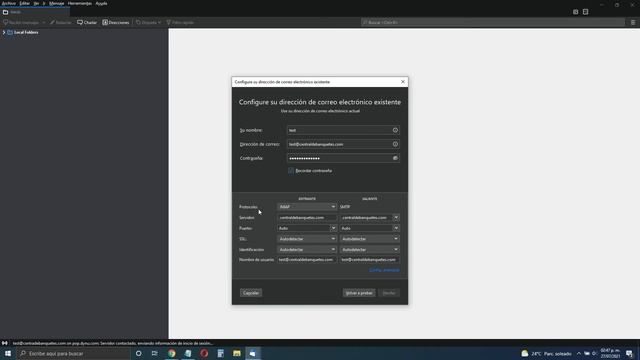Open the Editar menu
This screenshot has height=360, width=640.
click(24, 3)
